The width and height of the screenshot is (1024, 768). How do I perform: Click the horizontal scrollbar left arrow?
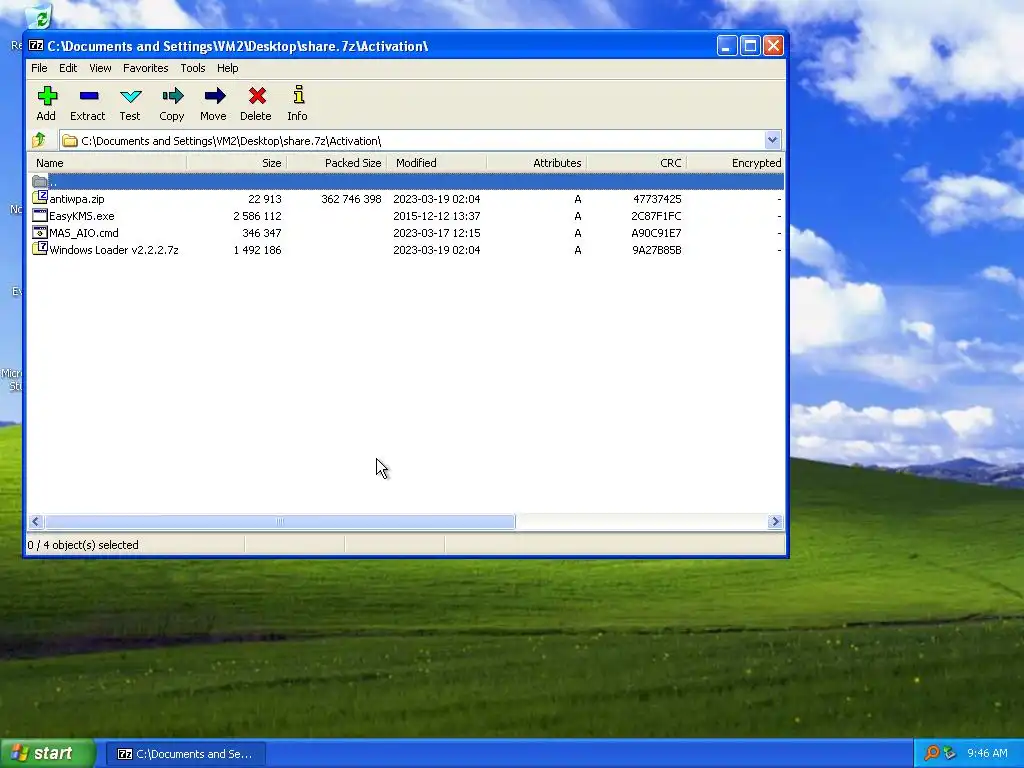pyautogui.click(x=36, y=521)
